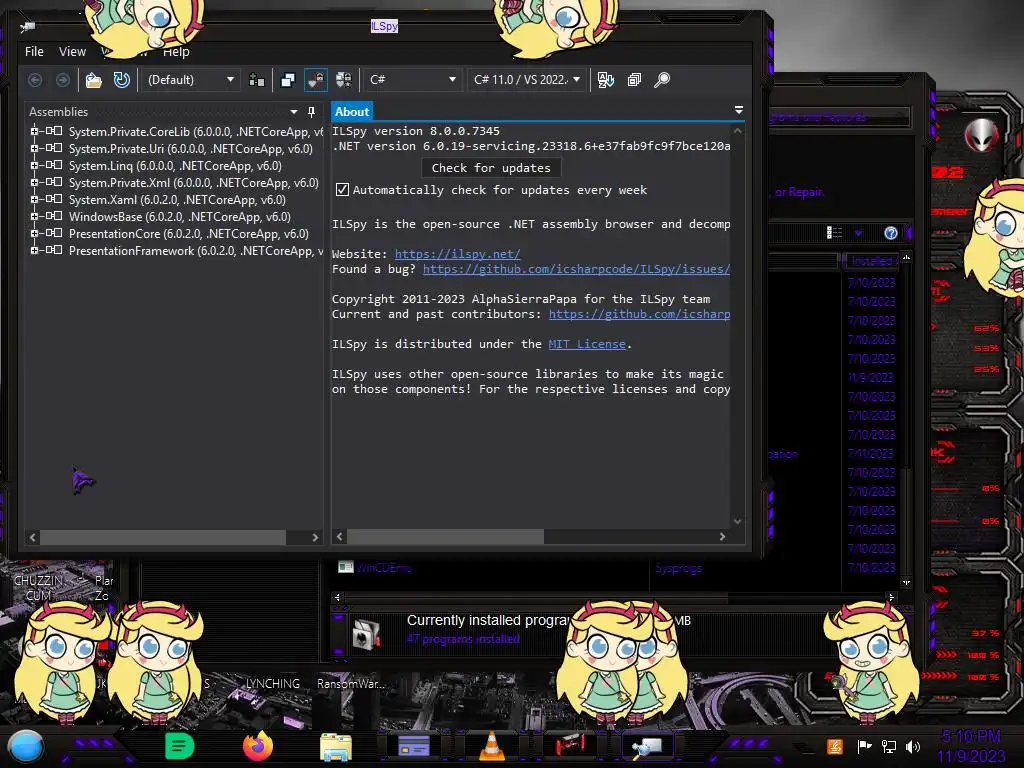Expand the PresentationFramework assembly node
The image size is (1024, 768).
click(34, 250)
